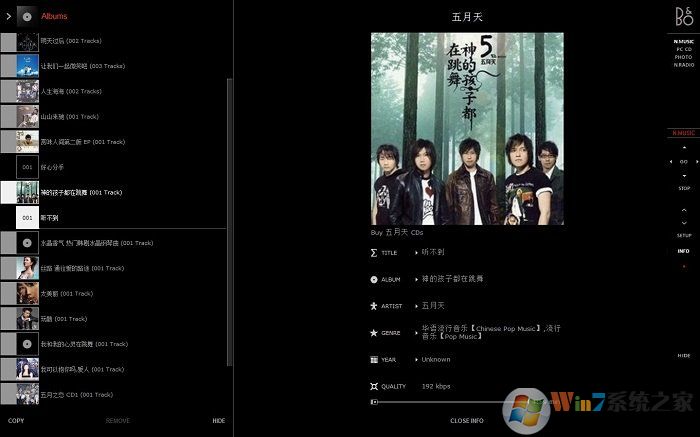Click HIDE on the remote control panel
This screenshot has height=437, width=700.
click(x=684, y=356)
